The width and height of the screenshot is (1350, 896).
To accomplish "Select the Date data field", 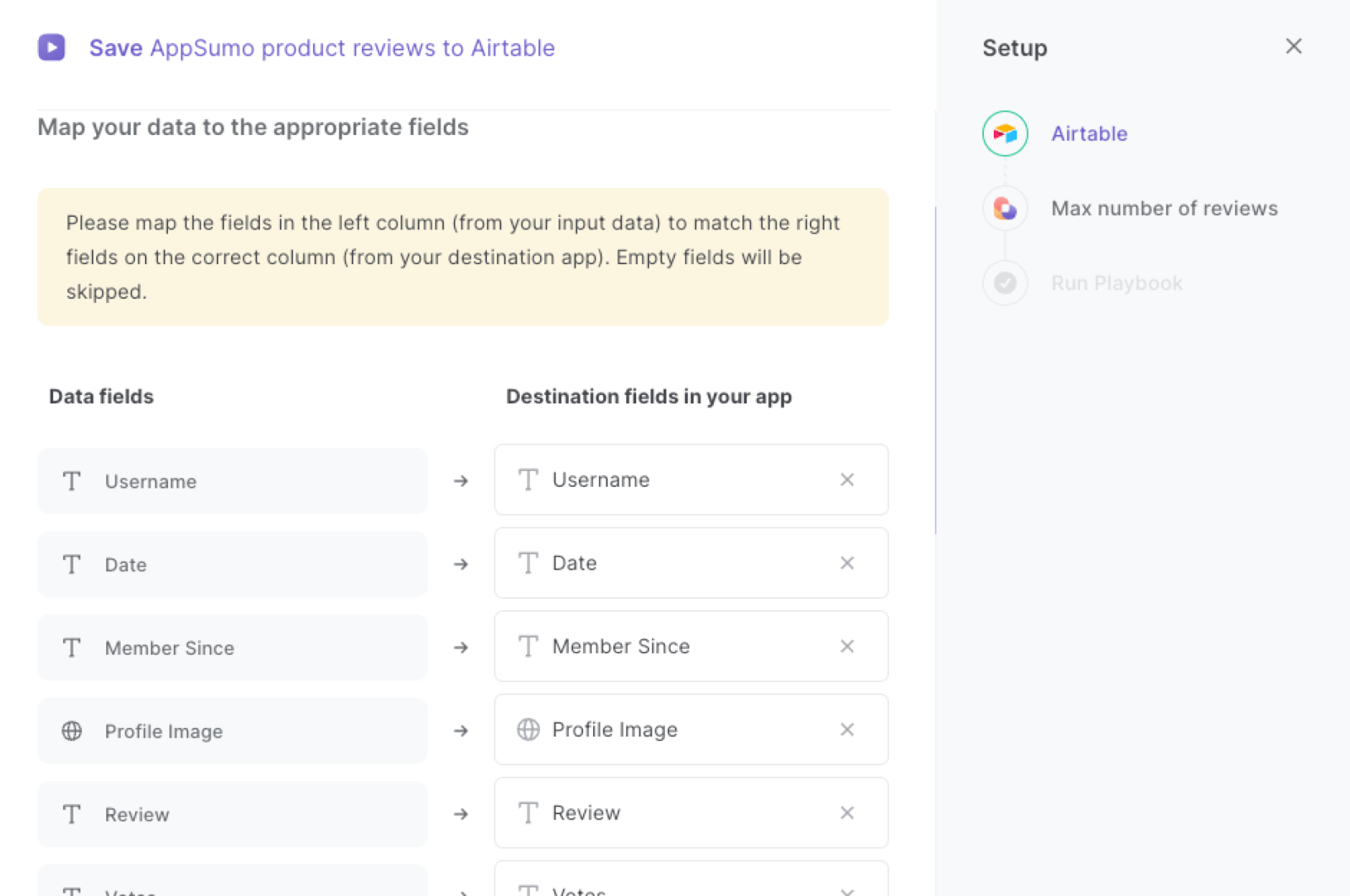I will (x=232, y=564).
